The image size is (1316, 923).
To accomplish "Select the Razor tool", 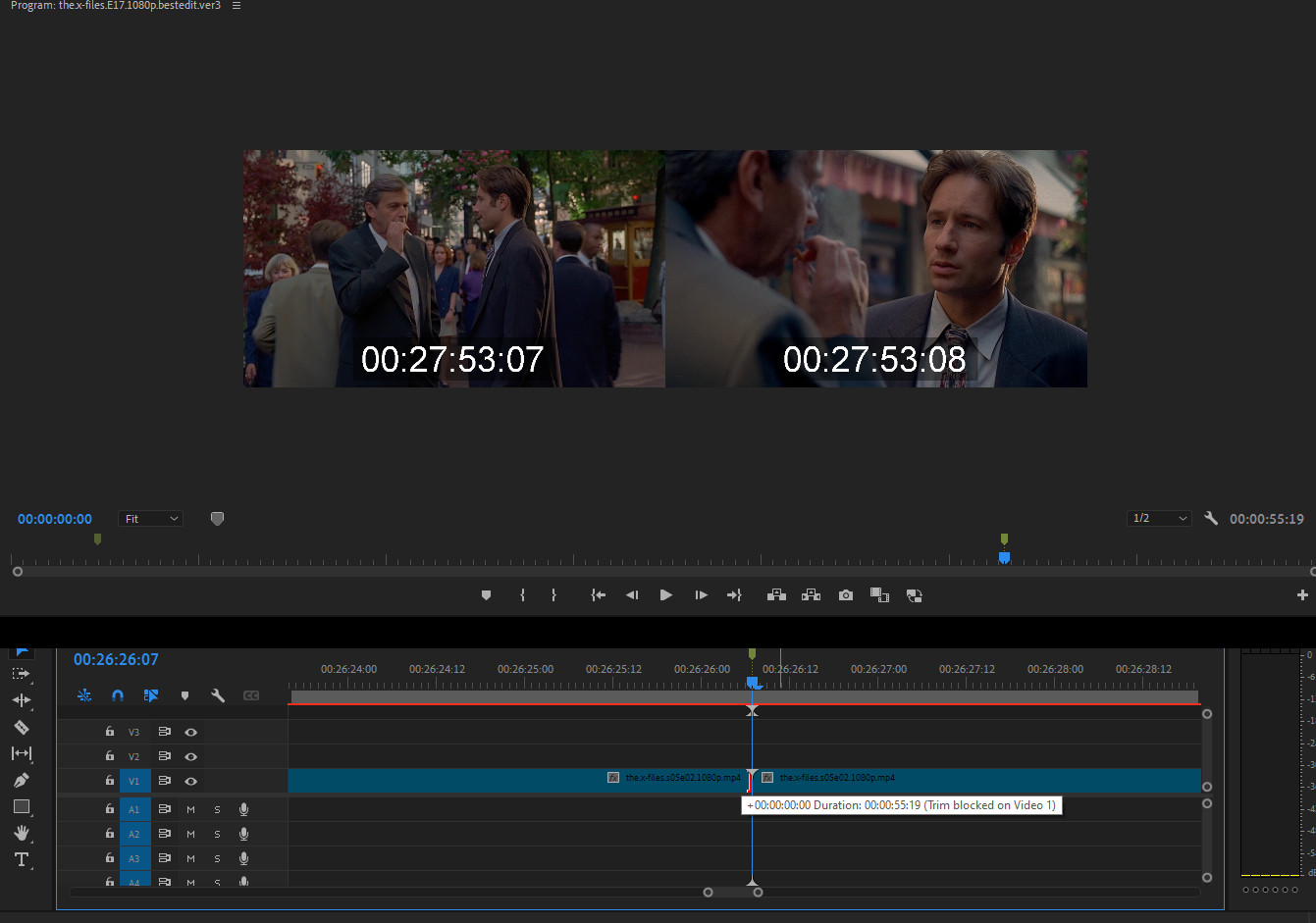I will click(x=21, y=727).
